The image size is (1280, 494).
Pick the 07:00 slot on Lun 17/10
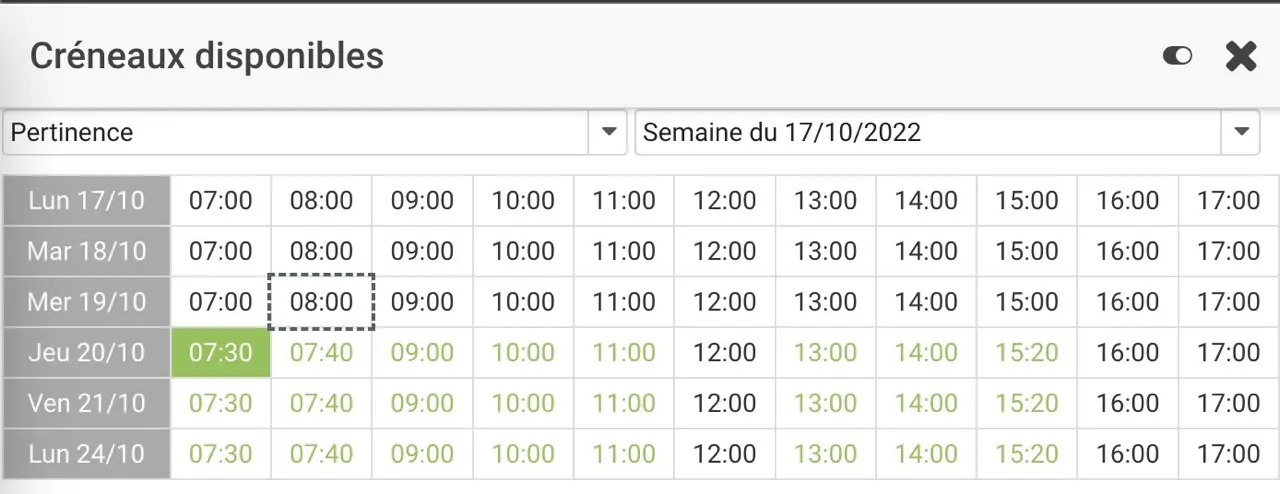pyautogui.click(x=221, y=201)
